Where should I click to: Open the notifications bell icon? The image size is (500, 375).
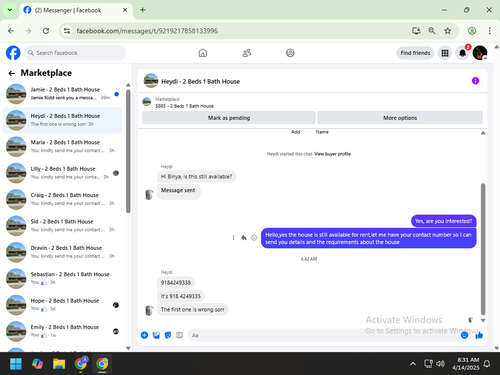pos(463,53)
